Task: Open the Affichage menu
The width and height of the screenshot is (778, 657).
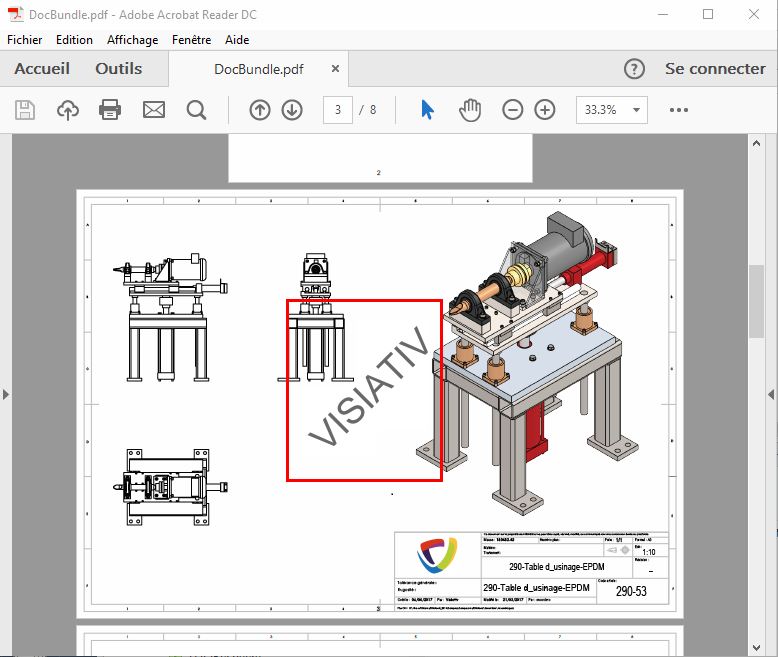Action: click(132, 40)
